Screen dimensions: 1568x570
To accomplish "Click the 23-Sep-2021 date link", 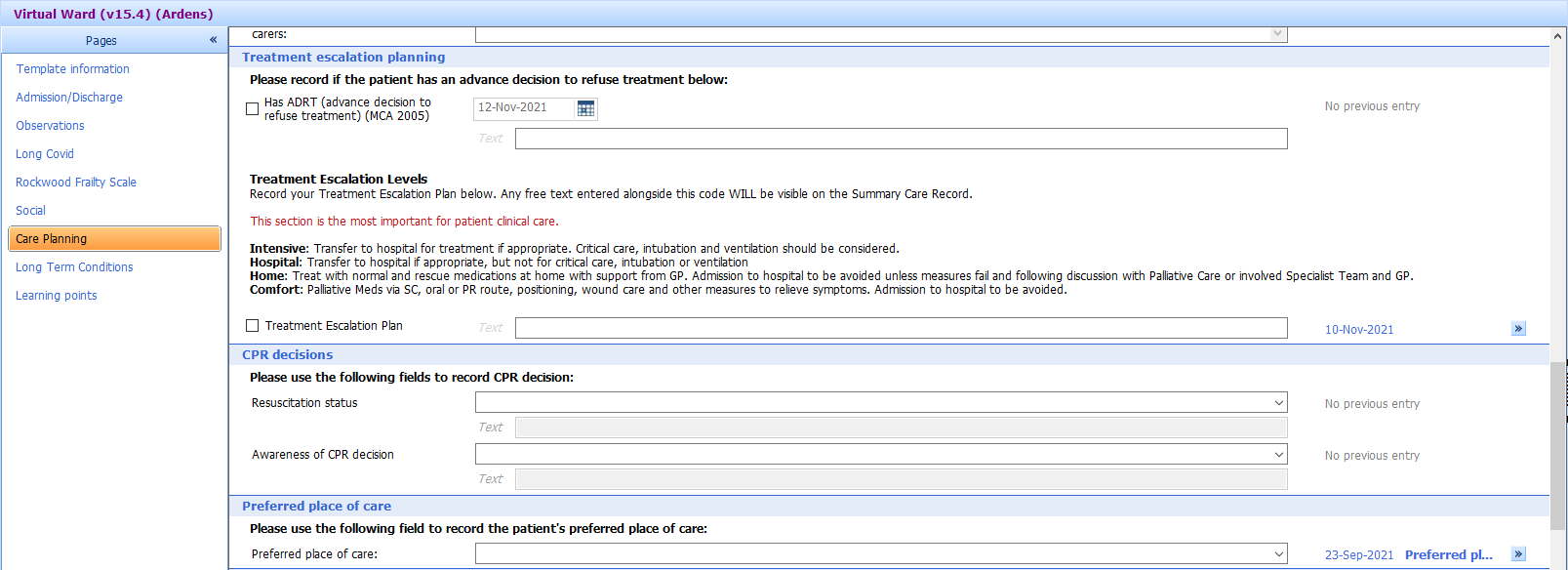I will click(x=1358, y=553).
